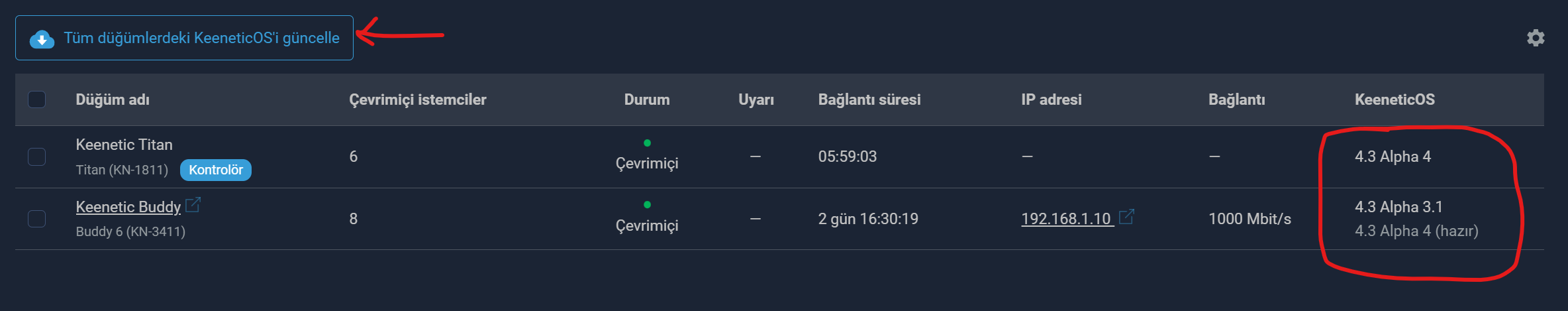The width and height of the screenshot is (1568, 311).
Task: Sort by Durum column header
Action: point(647,99)
